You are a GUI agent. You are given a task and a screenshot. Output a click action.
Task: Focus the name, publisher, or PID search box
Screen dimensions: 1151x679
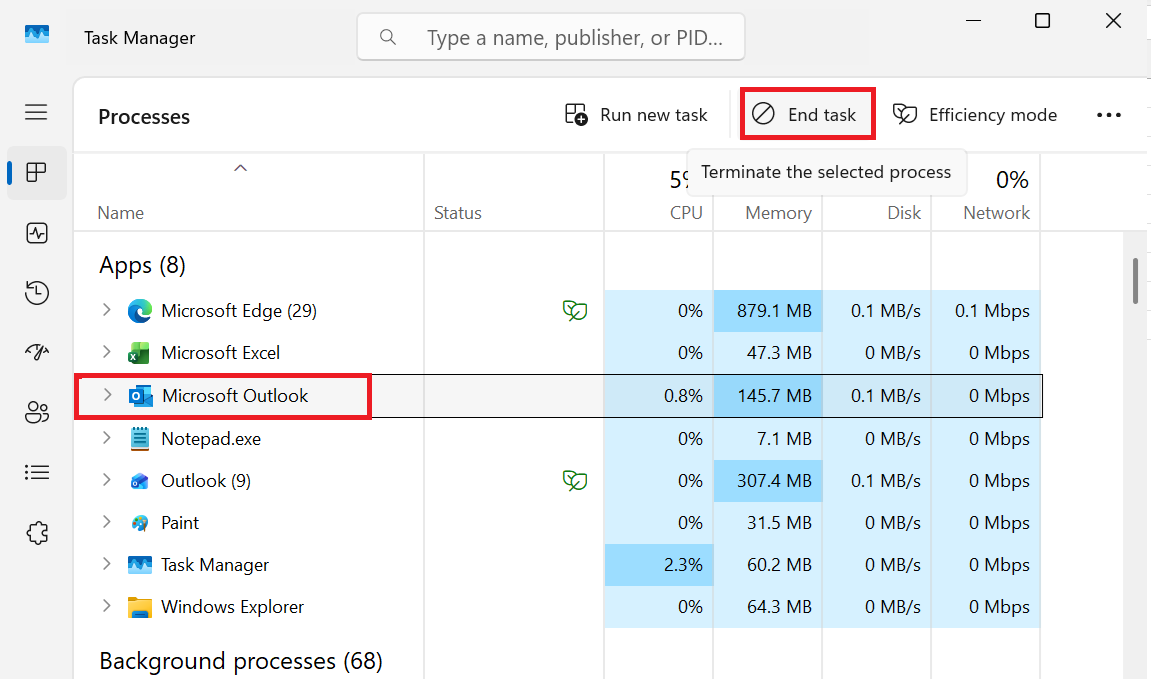pyautogui.click(x=551, y=37)
